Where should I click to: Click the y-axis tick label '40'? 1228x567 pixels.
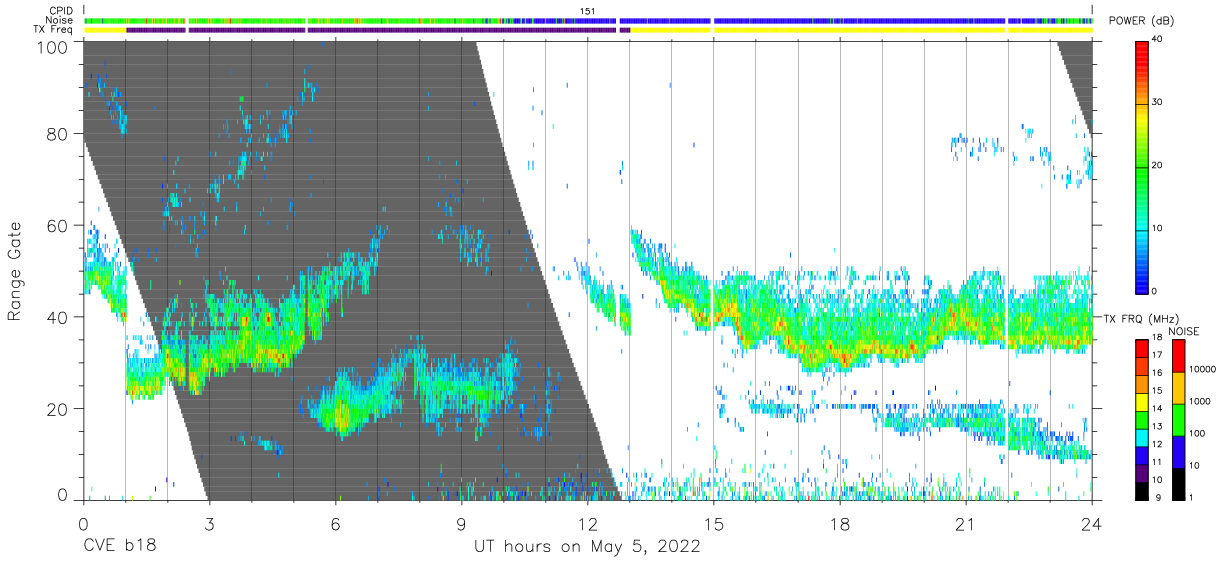pyautogui.click(x=57, y=317)
